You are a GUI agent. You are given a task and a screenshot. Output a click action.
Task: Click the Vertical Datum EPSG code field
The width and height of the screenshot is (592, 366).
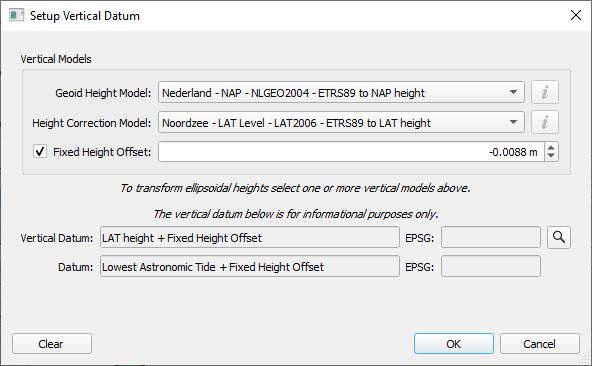pyautogui.click(x=491, y=238)
